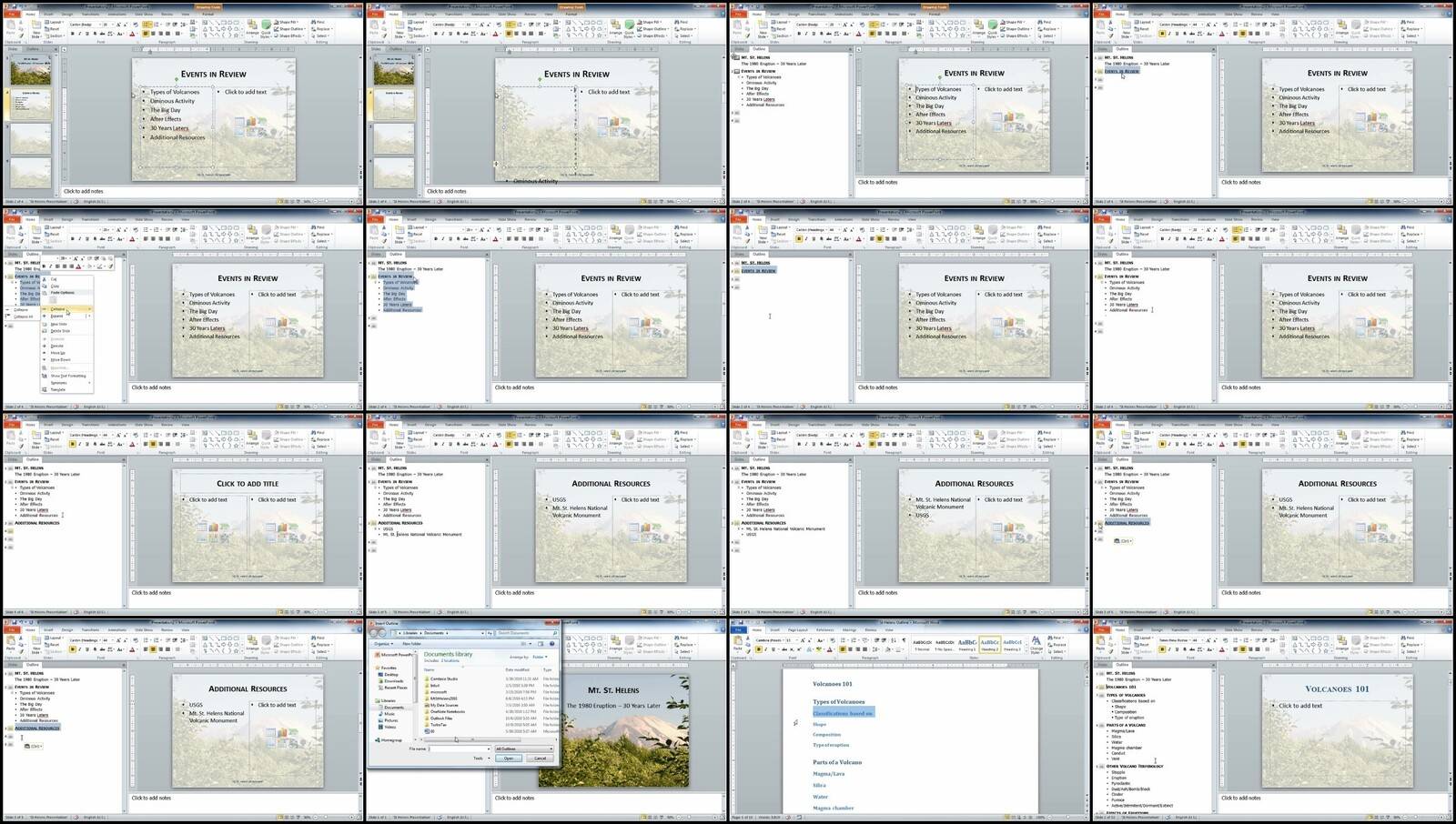1456x824 pixels.
Task: Click font color button in the Word ribbon
Action: tap(830, 649)
